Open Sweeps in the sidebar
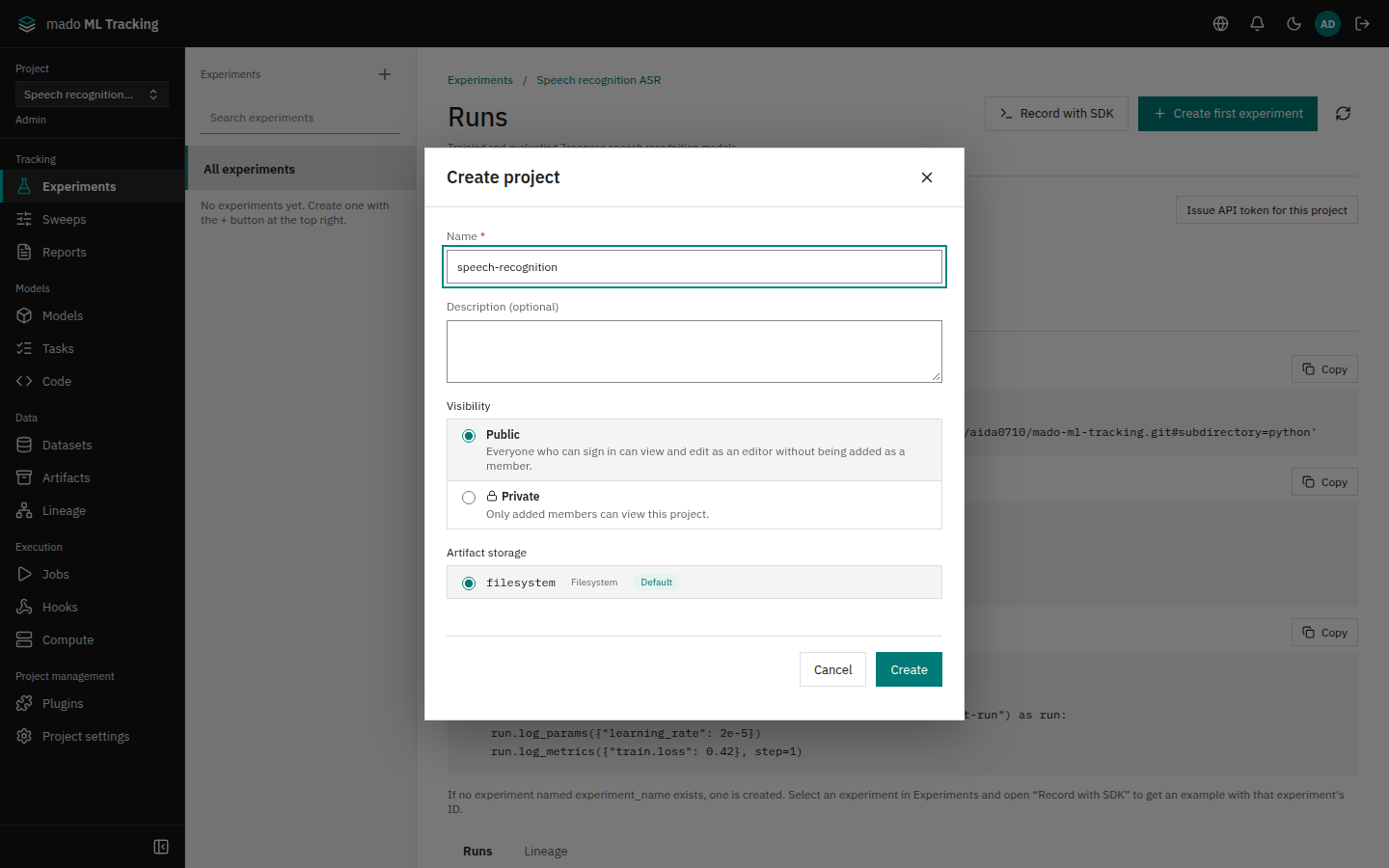Viewport: 1389px width, 868px height. click(93, 219)
